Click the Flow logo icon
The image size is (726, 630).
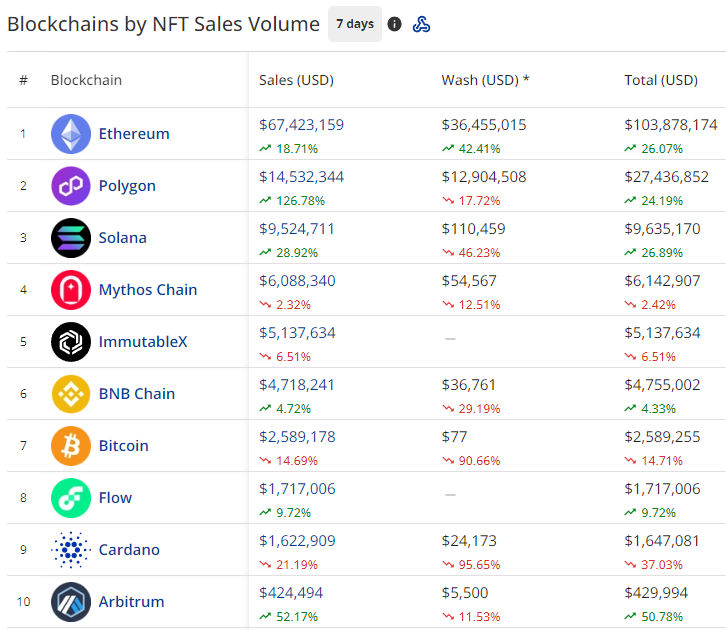(x=71, y=498)
